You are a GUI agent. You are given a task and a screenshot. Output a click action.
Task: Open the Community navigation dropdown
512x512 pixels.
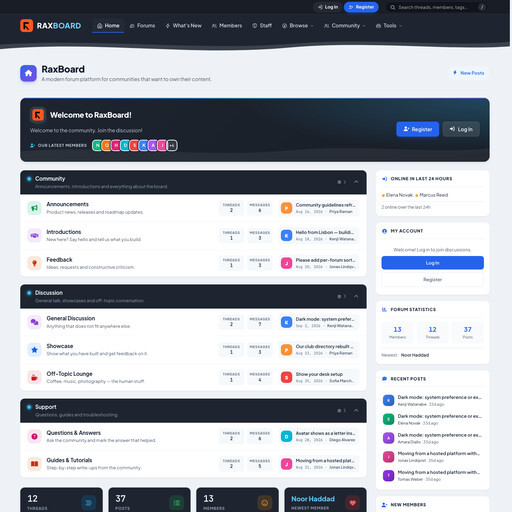click(345, 26)
